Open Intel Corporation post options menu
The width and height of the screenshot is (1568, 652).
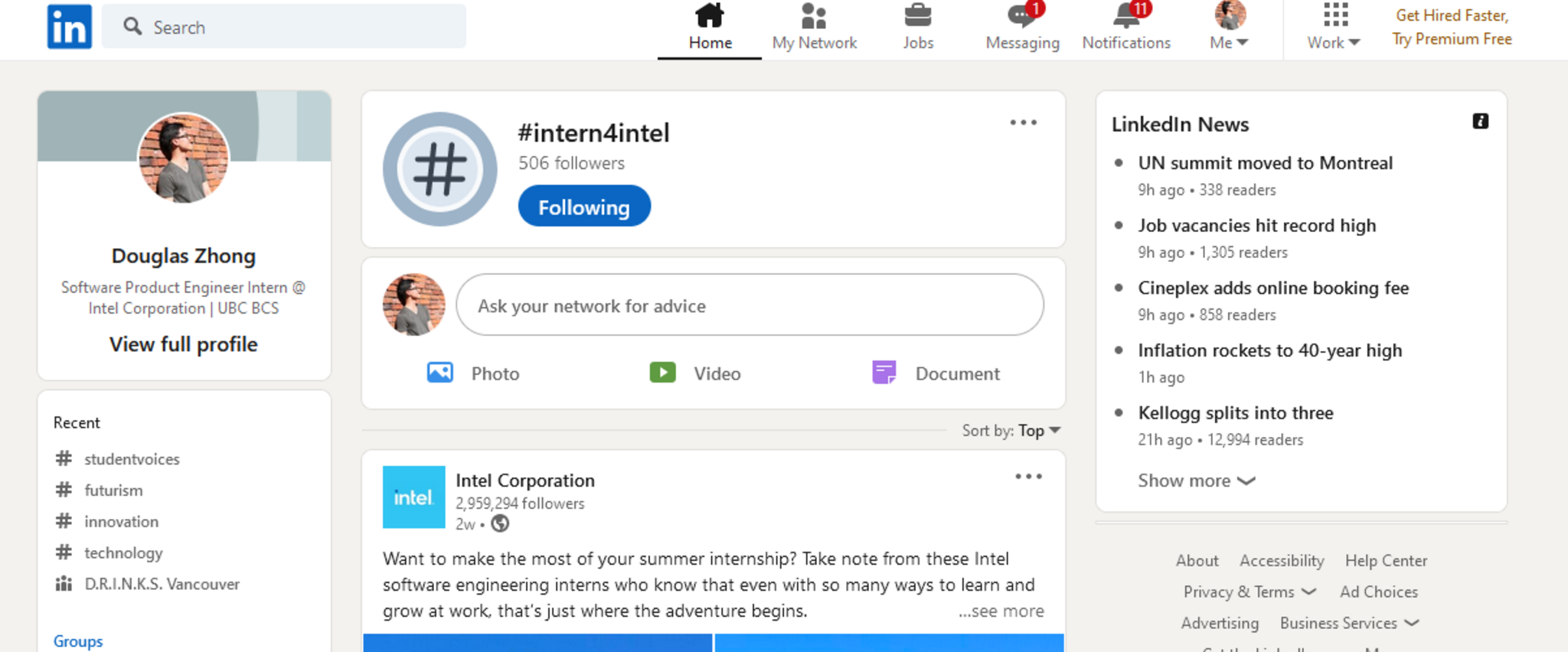pos(1028,477)
